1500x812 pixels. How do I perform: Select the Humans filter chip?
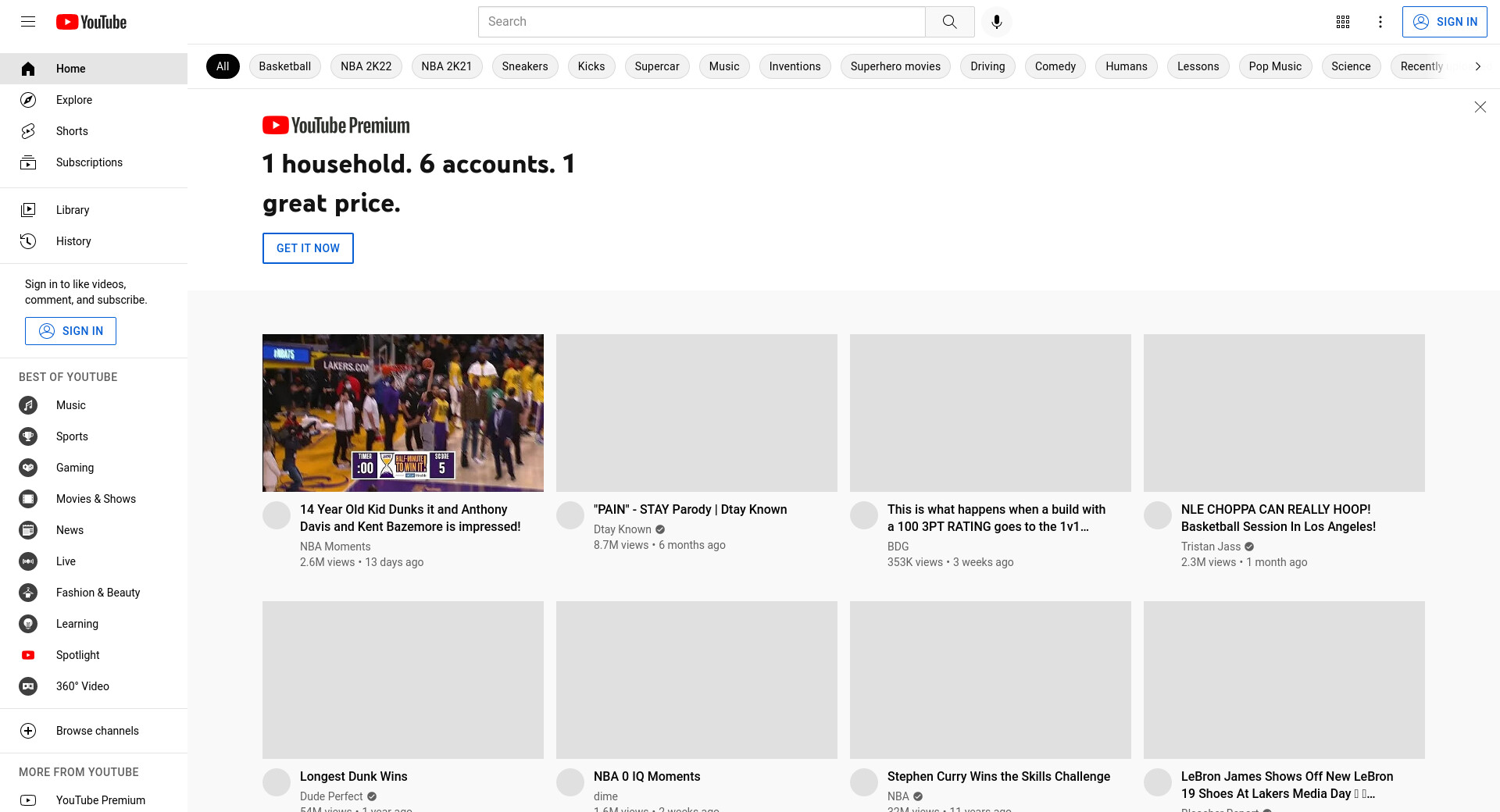[x=1127, y=66]
